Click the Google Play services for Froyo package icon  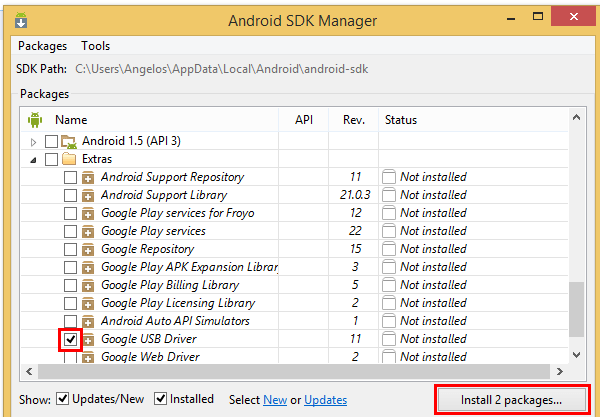(x=88, y=213)
